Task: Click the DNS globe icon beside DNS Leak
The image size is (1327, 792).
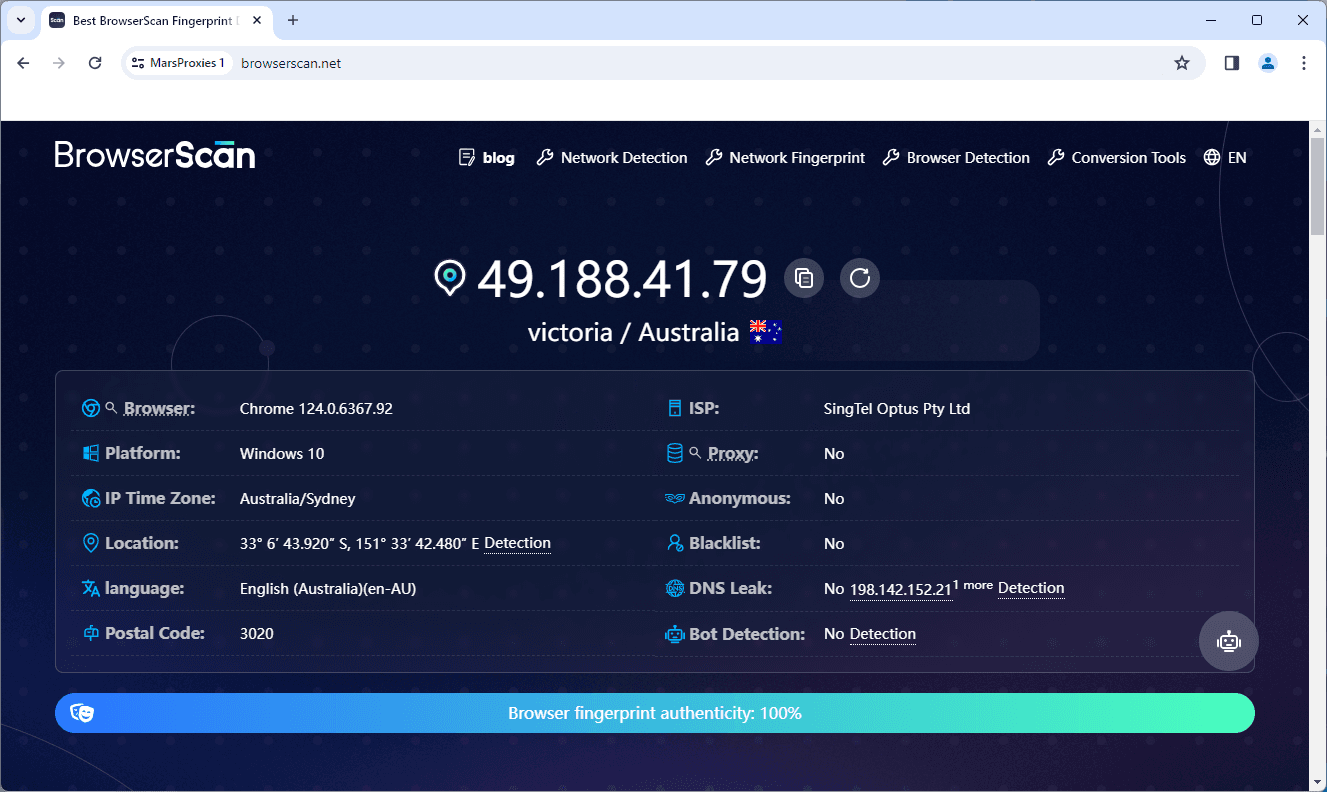Action: (674, 588)
